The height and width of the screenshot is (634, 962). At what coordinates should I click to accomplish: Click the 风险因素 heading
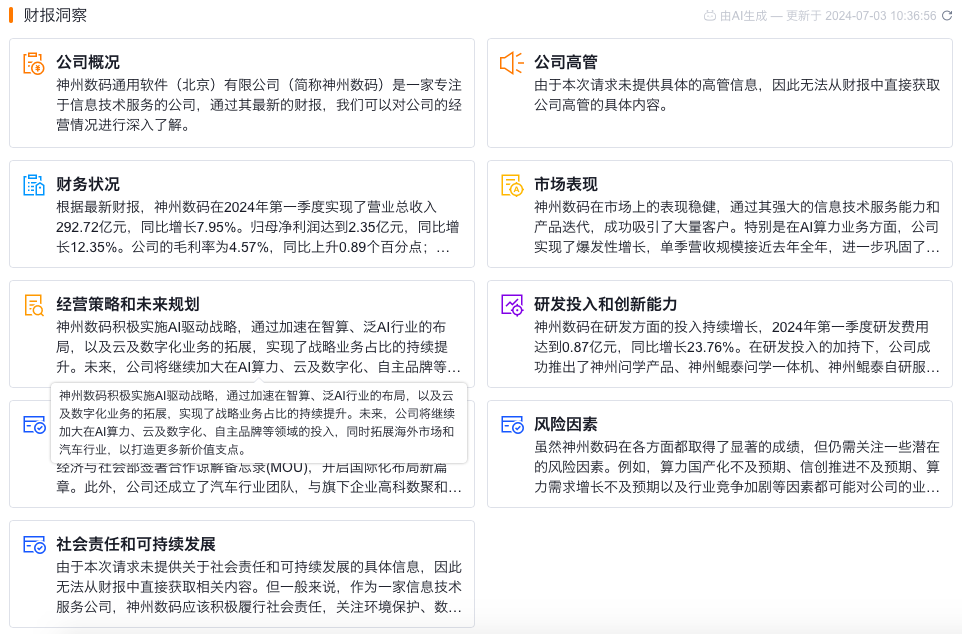[566, 424]
